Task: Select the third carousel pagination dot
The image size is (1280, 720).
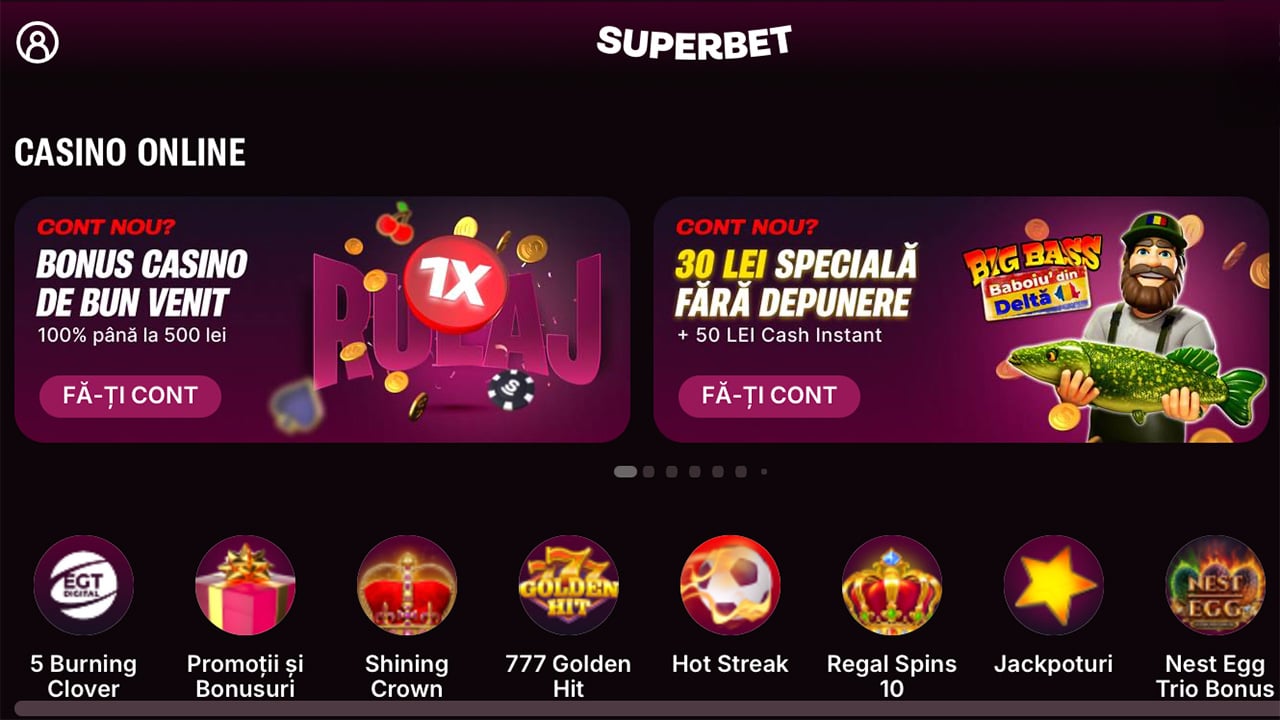Action: [x=672, y=472]
